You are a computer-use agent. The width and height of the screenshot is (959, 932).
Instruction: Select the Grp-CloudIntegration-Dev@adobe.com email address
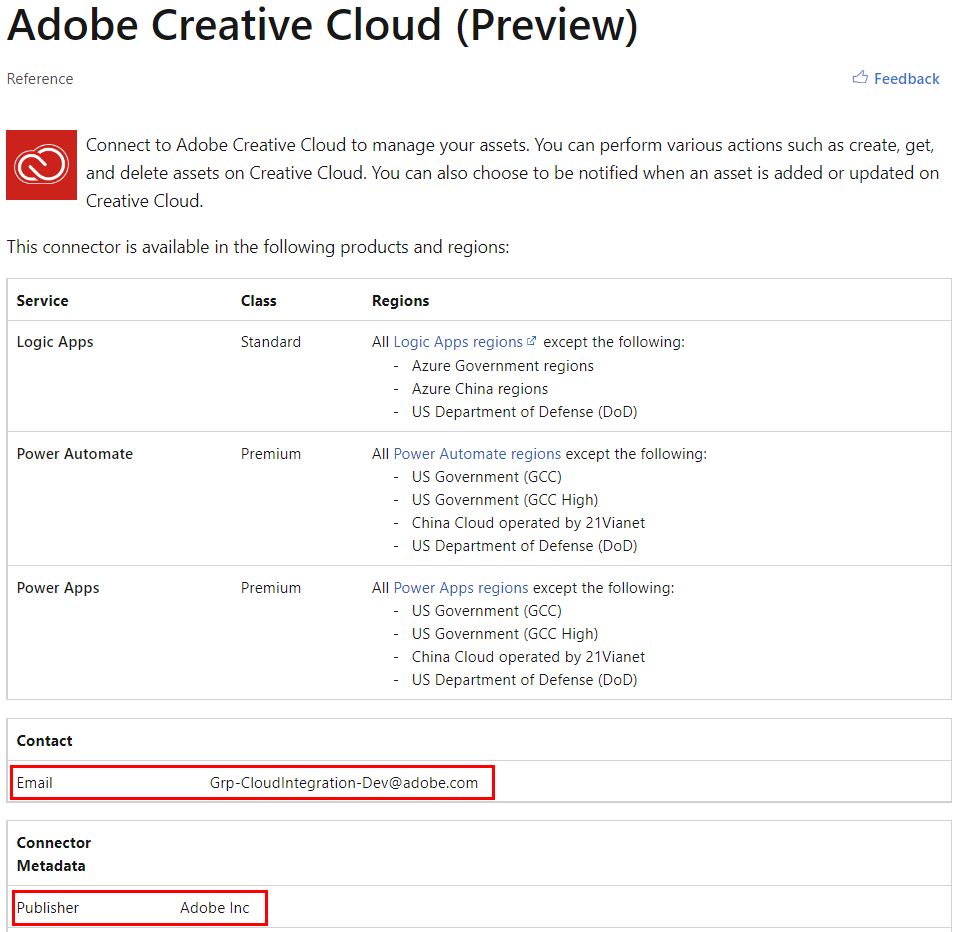click(344, 783)
